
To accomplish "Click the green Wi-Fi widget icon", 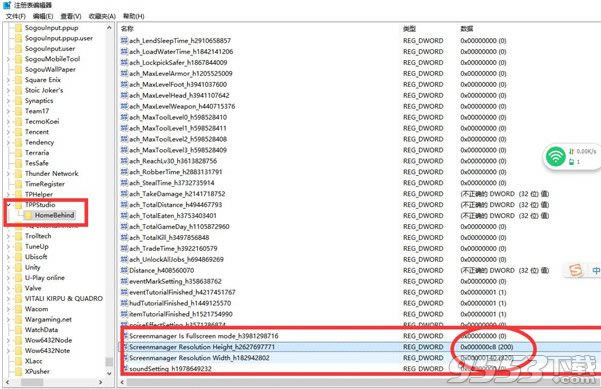I will click(555, 156).
